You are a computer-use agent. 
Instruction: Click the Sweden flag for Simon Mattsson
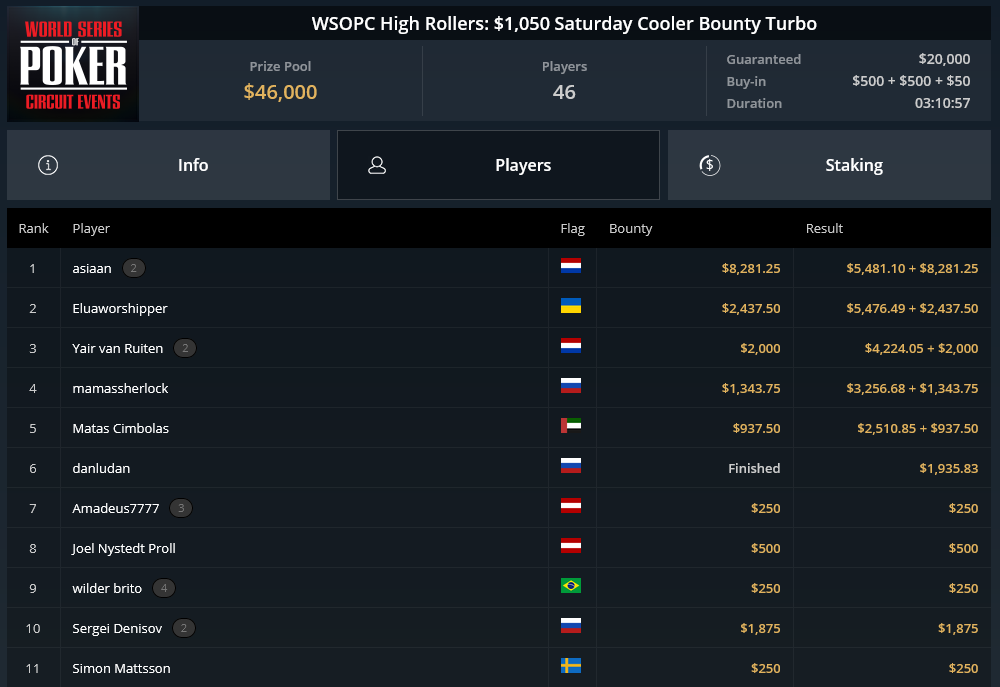(571, 666)
